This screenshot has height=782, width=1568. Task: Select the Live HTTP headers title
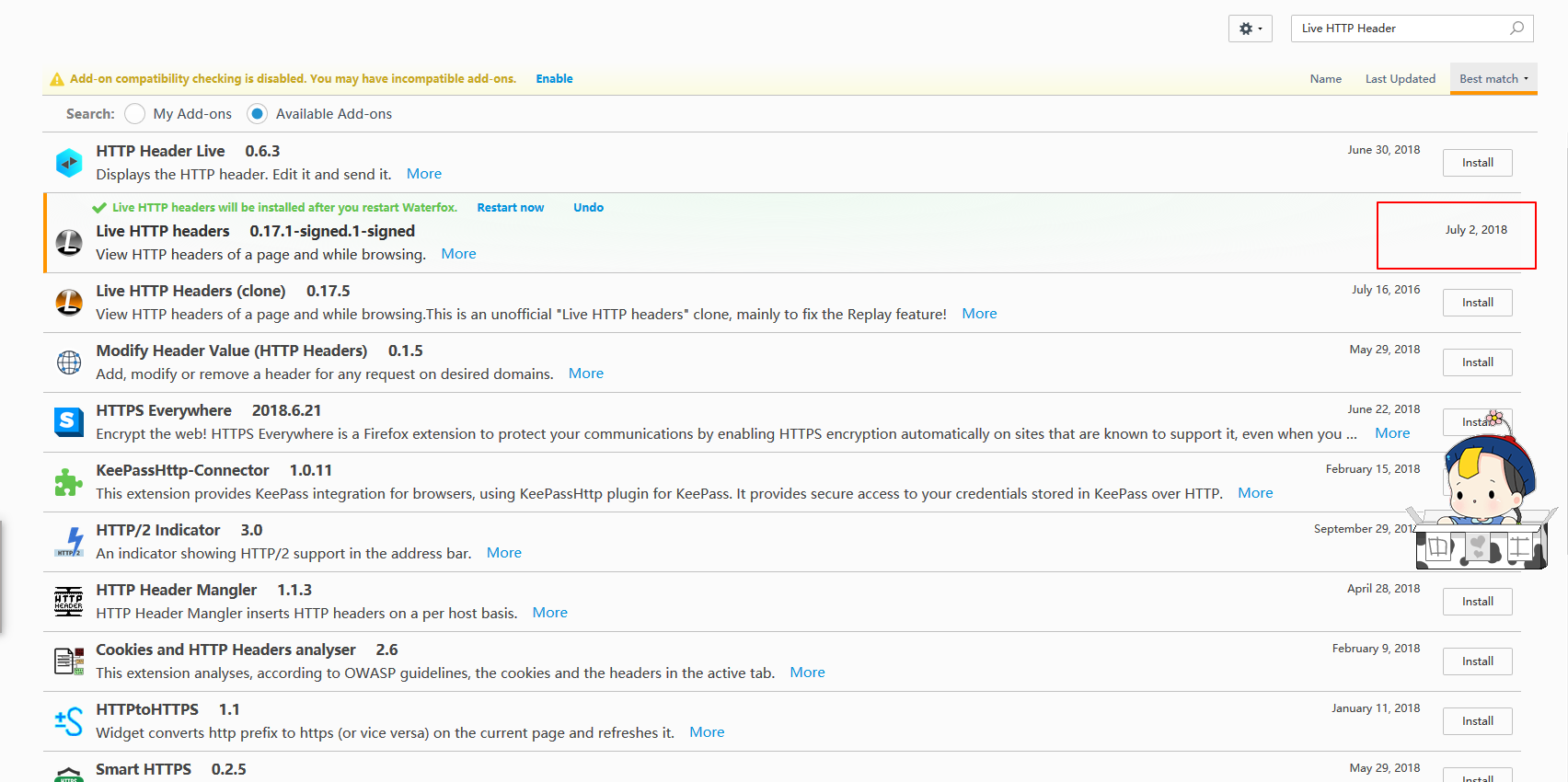[x=163, y=231]
